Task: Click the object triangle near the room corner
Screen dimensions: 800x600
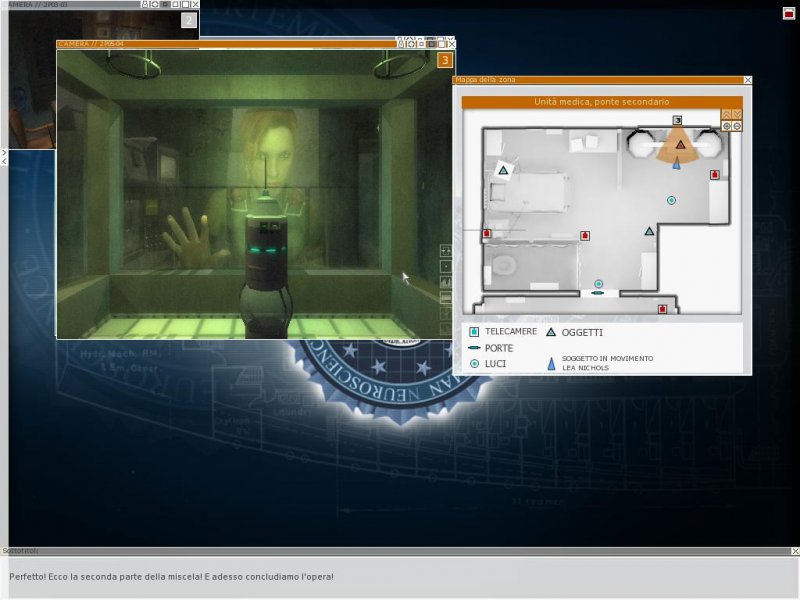Action: pos(649,231)
